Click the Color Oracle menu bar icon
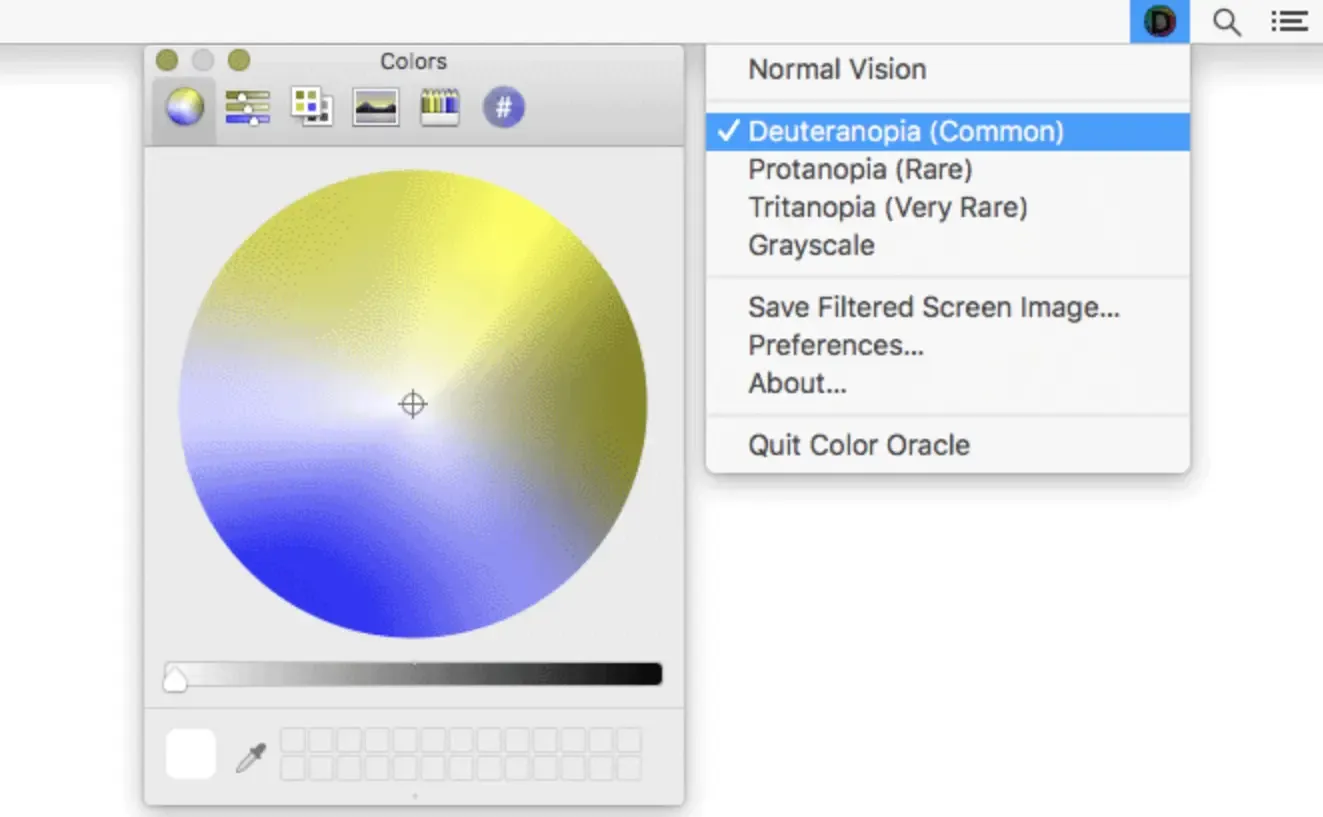 [1159, 21]
